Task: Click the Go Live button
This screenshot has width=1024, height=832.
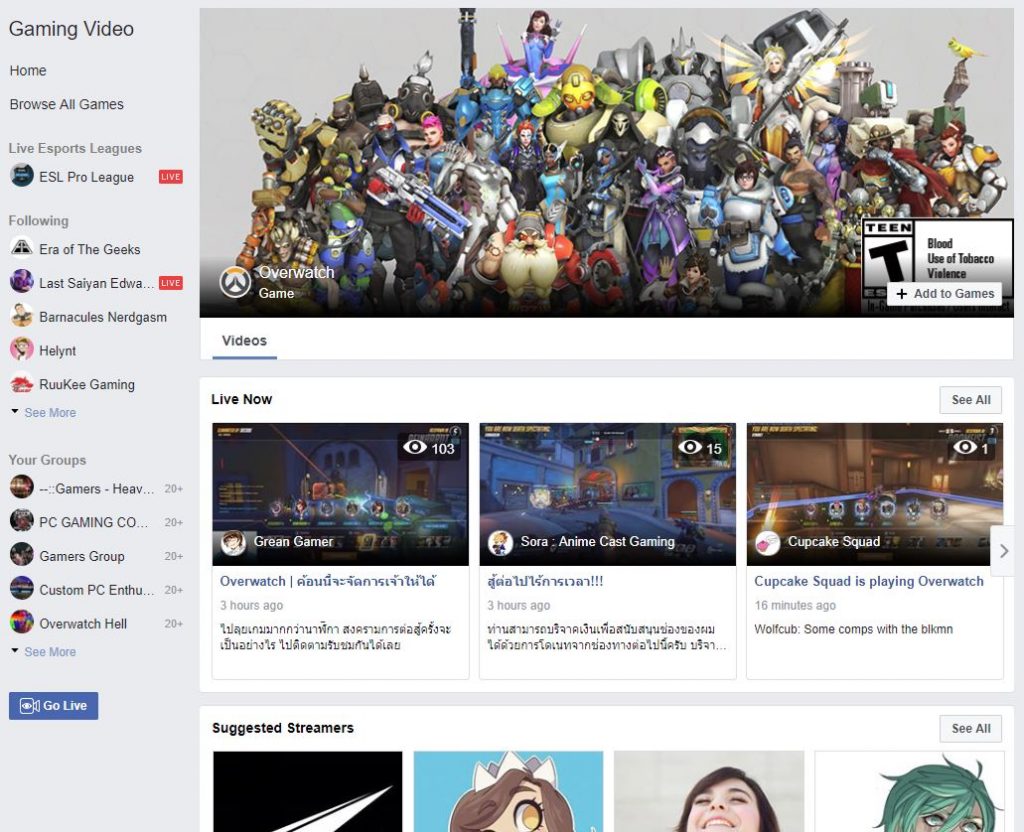Action: pos(54,706)
